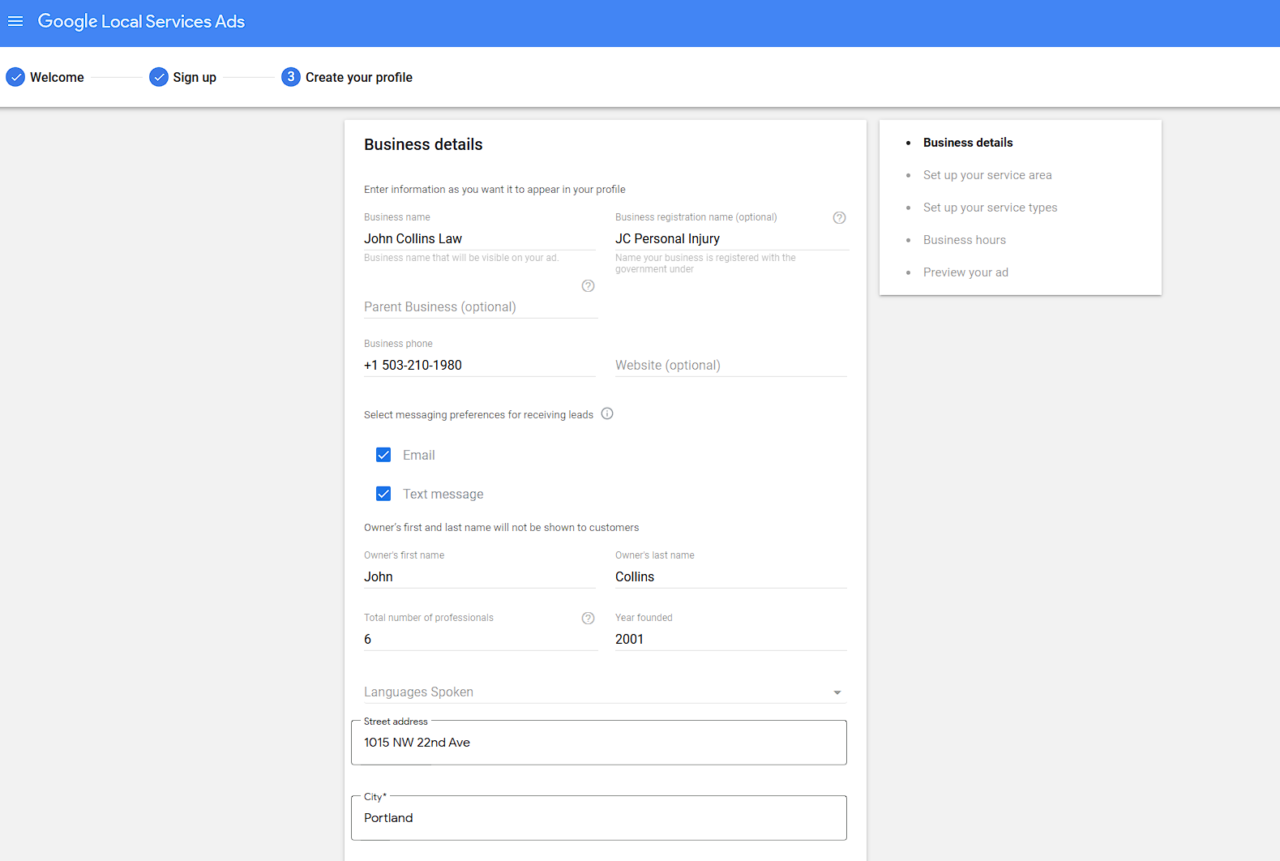Click help icon for Total number of professionals

pyautogui.click(x=588, y=618)
